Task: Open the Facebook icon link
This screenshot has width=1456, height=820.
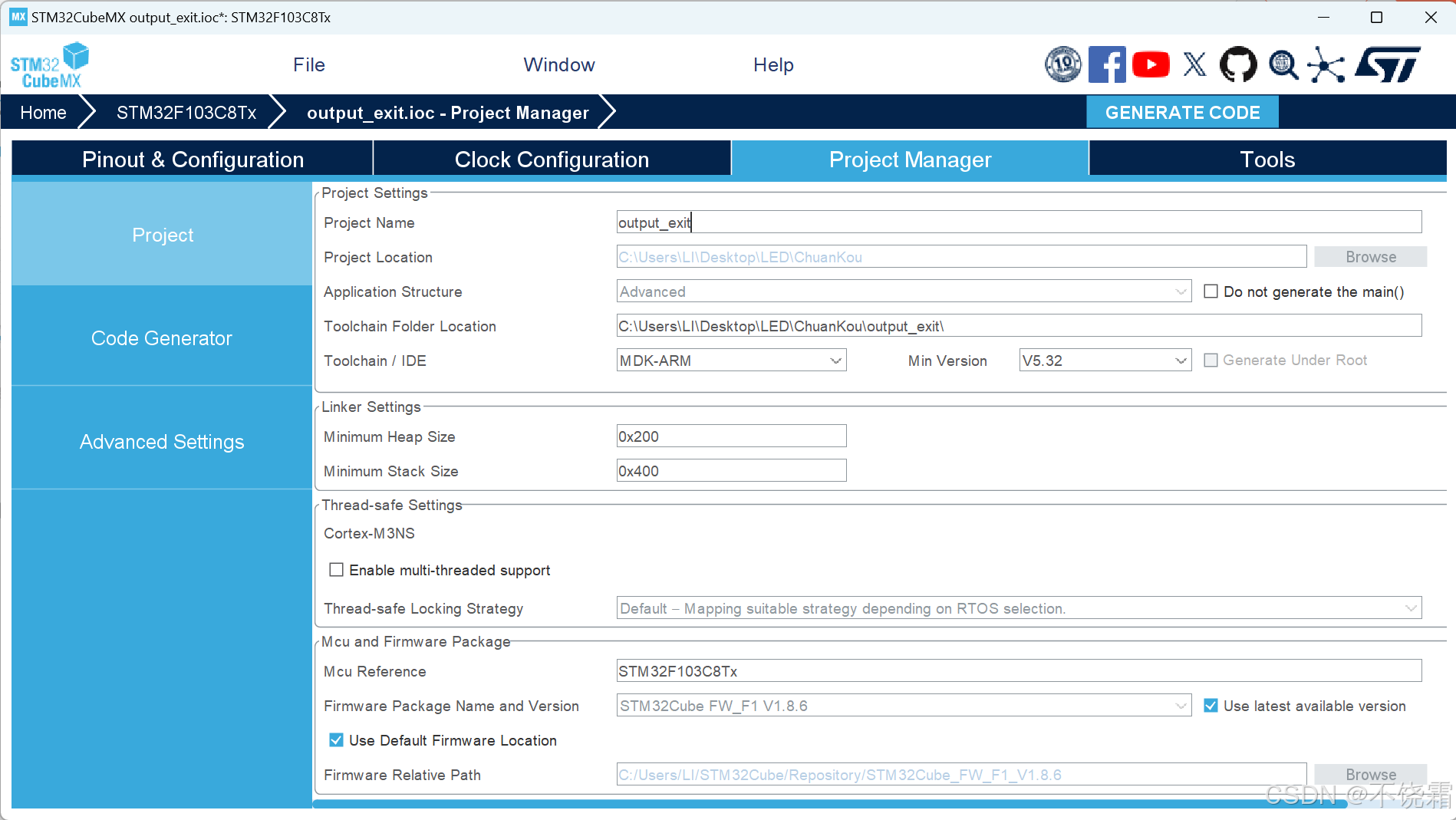Action: (1107, 64)
